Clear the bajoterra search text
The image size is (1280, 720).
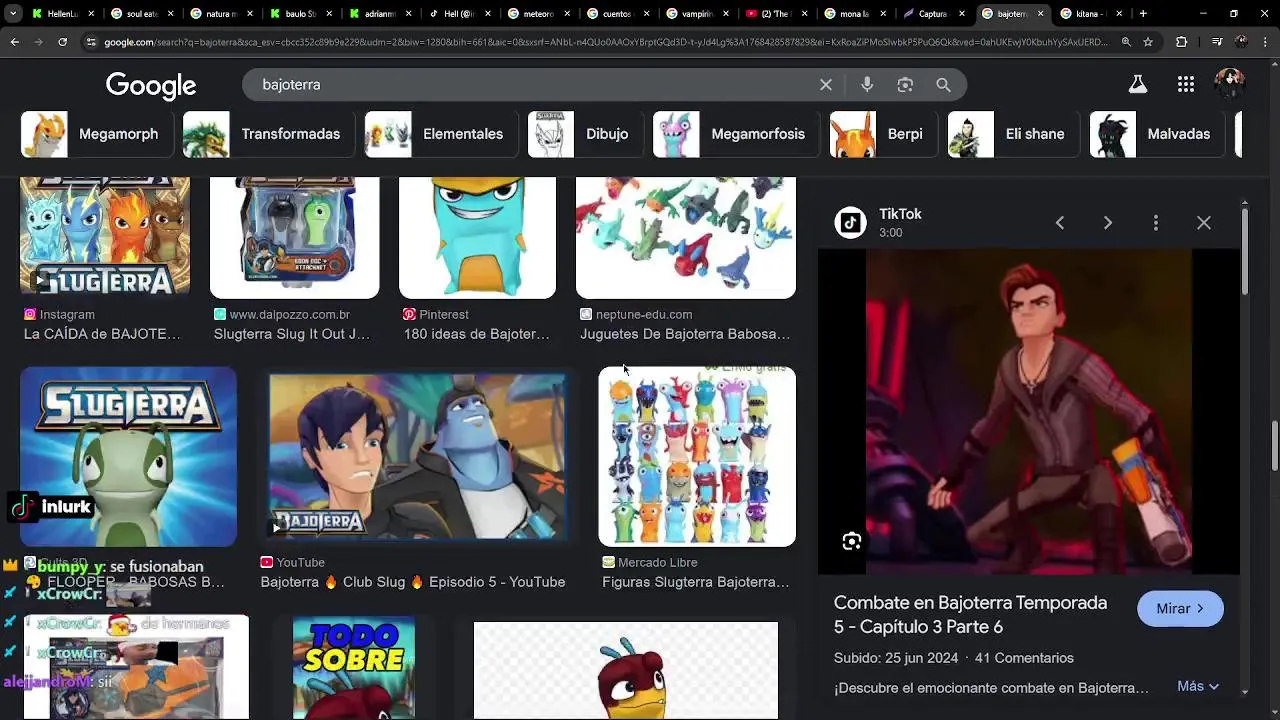(826, 85)
